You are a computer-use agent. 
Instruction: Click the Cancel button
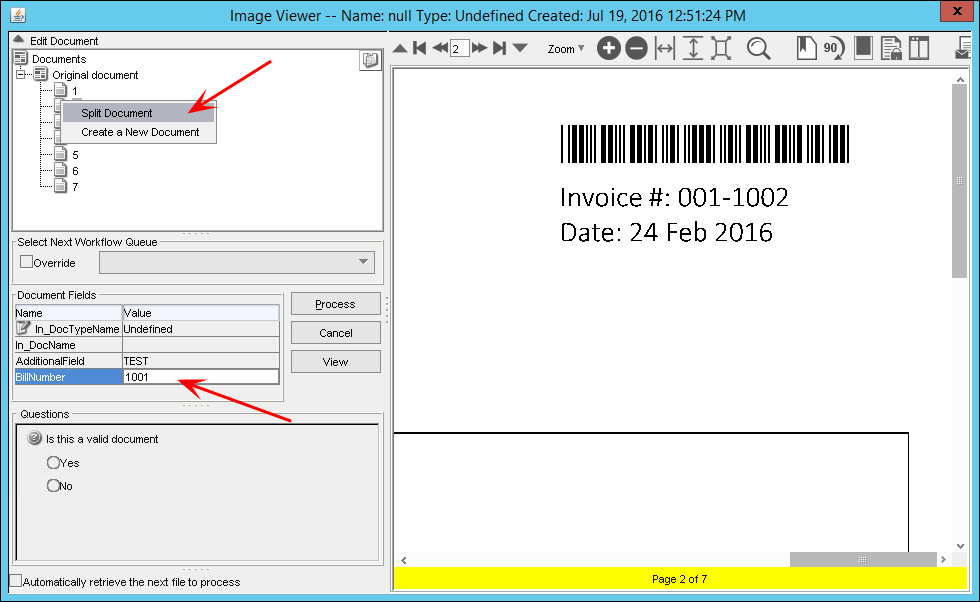tap(336, 333)
